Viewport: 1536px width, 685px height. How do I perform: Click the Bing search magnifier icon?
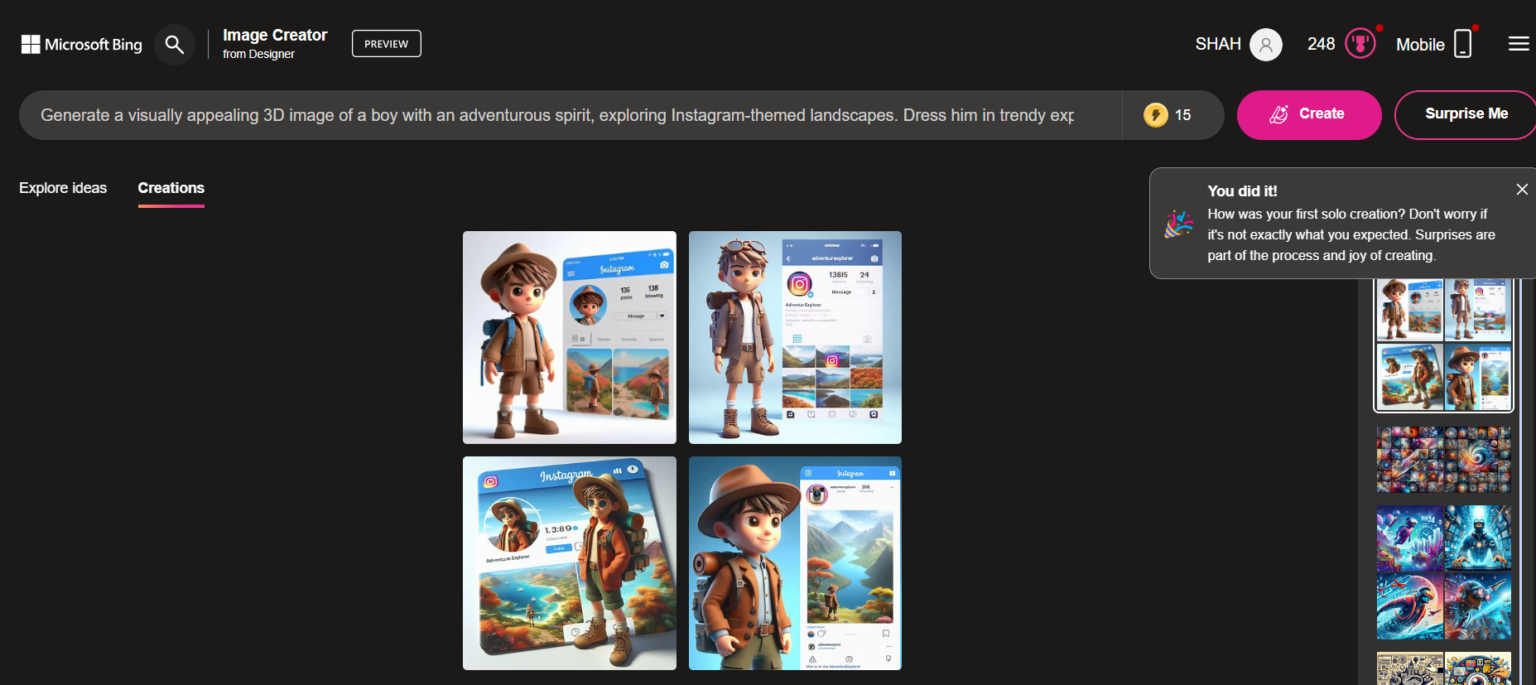tap(174, 44)
